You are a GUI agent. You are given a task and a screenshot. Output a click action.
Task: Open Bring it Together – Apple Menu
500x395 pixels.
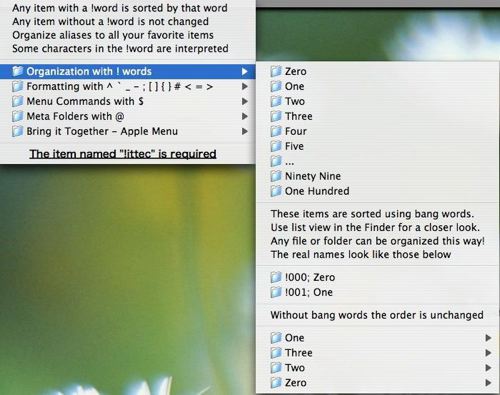pos(128,131)
